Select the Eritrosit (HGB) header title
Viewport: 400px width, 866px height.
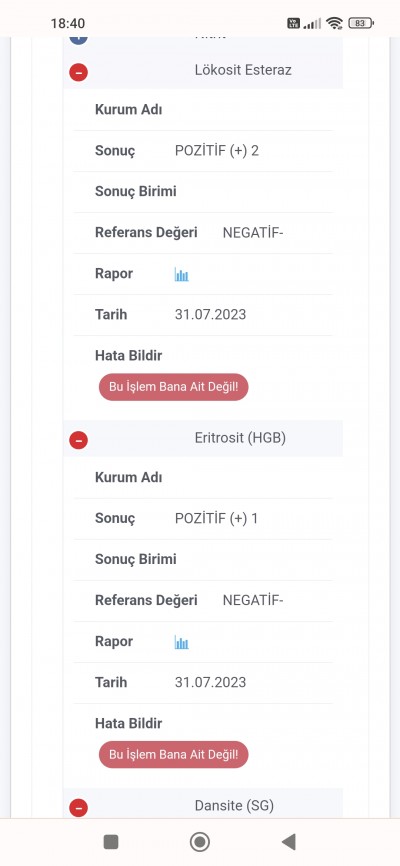(240, 438)
